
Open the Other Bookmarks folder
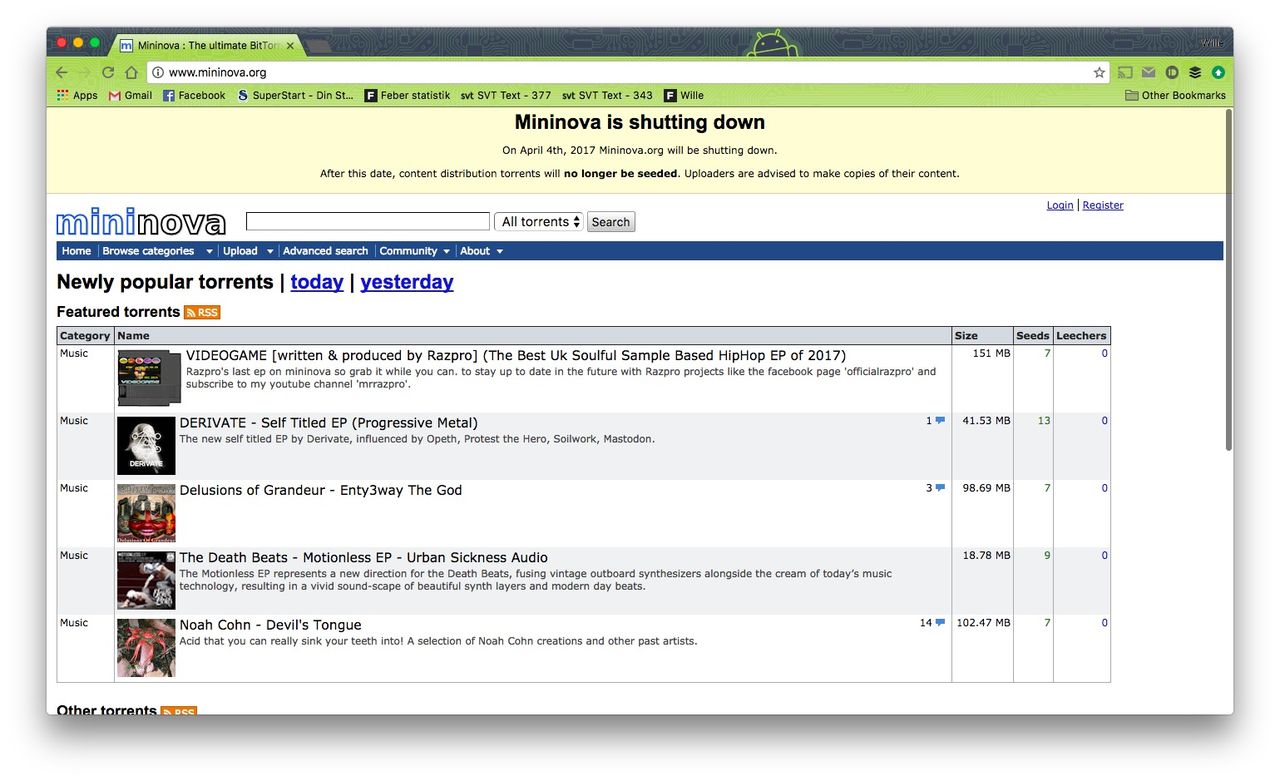1175,95
